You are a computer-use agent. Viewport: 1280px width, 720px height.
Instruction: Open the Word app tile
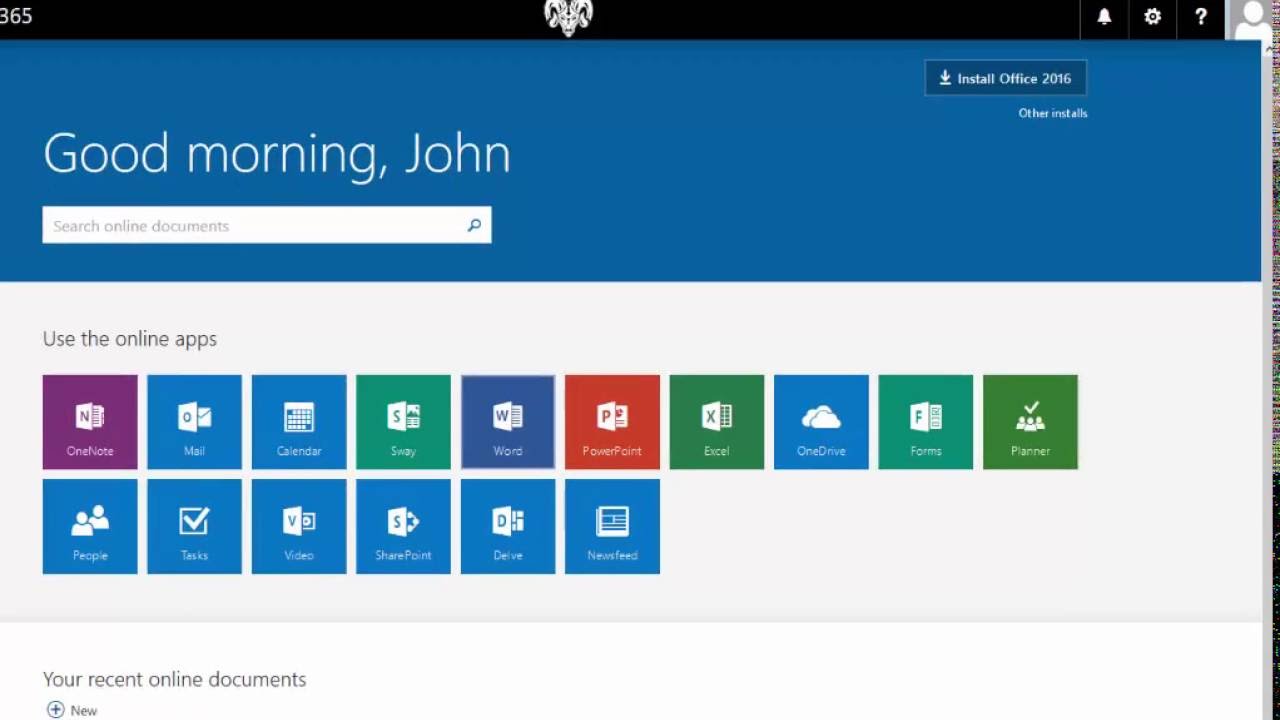point(508,422)
